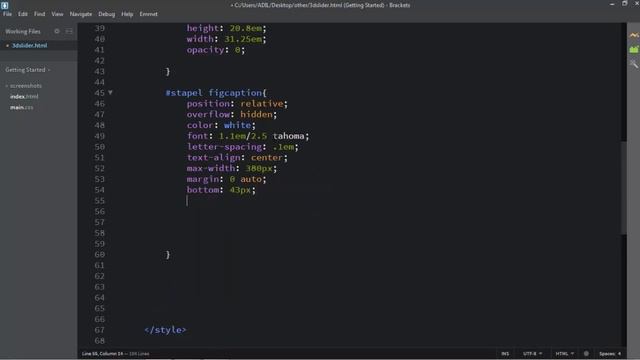This screenshot has width=640, height=360.
Task: Open Working Files settings gear icon
Action: tap(57, 31)
